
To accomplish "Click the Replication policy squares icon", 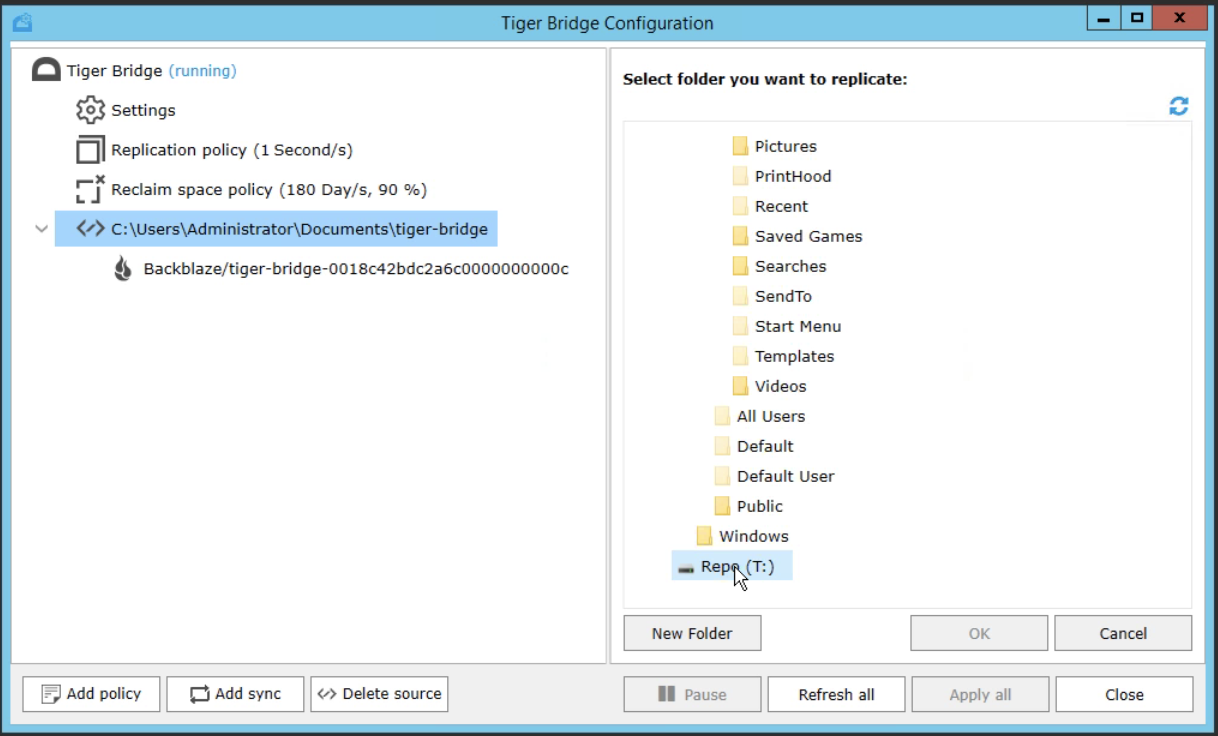I will 91,150.
